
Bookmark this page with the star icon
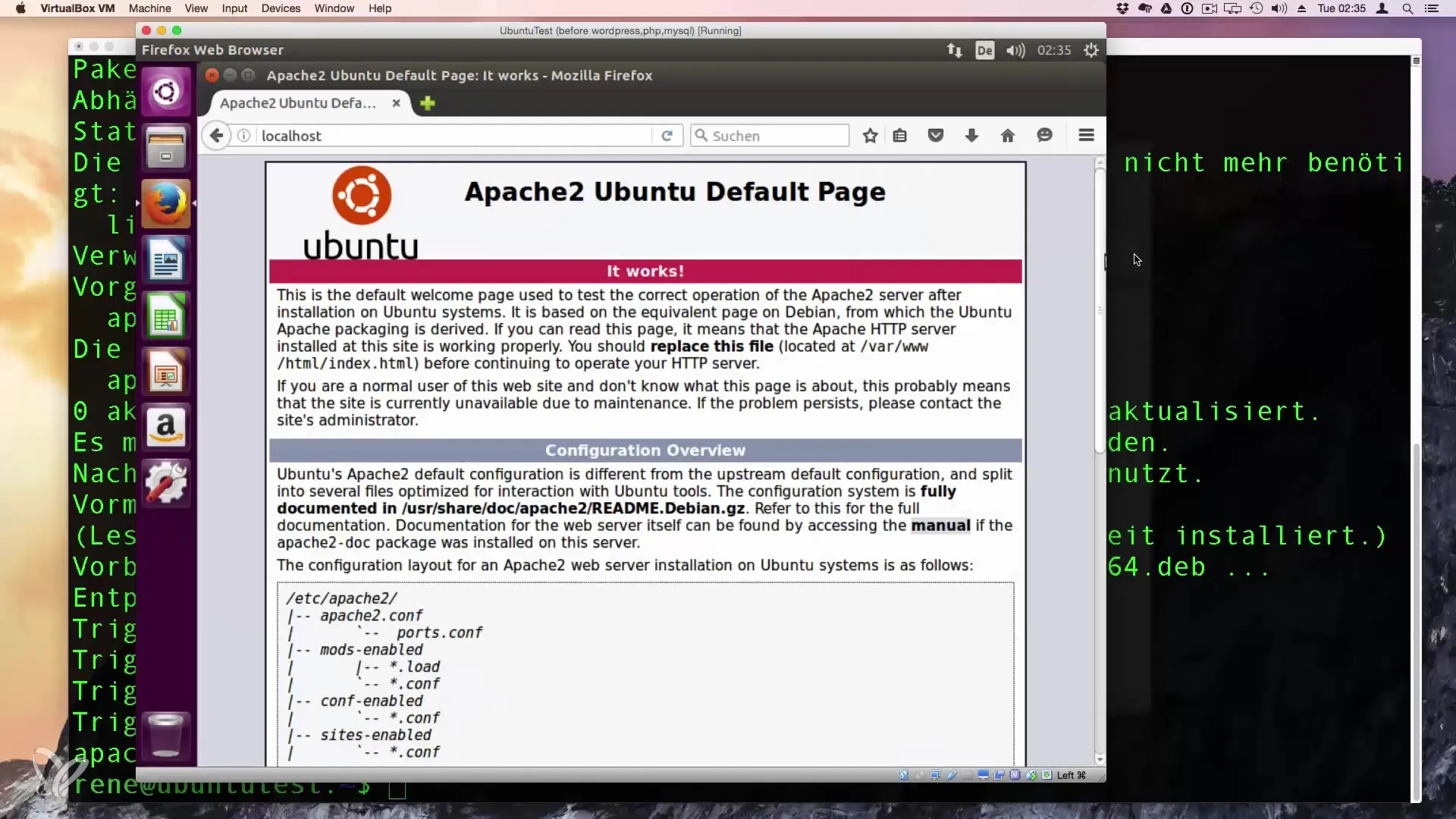[870, 136]
